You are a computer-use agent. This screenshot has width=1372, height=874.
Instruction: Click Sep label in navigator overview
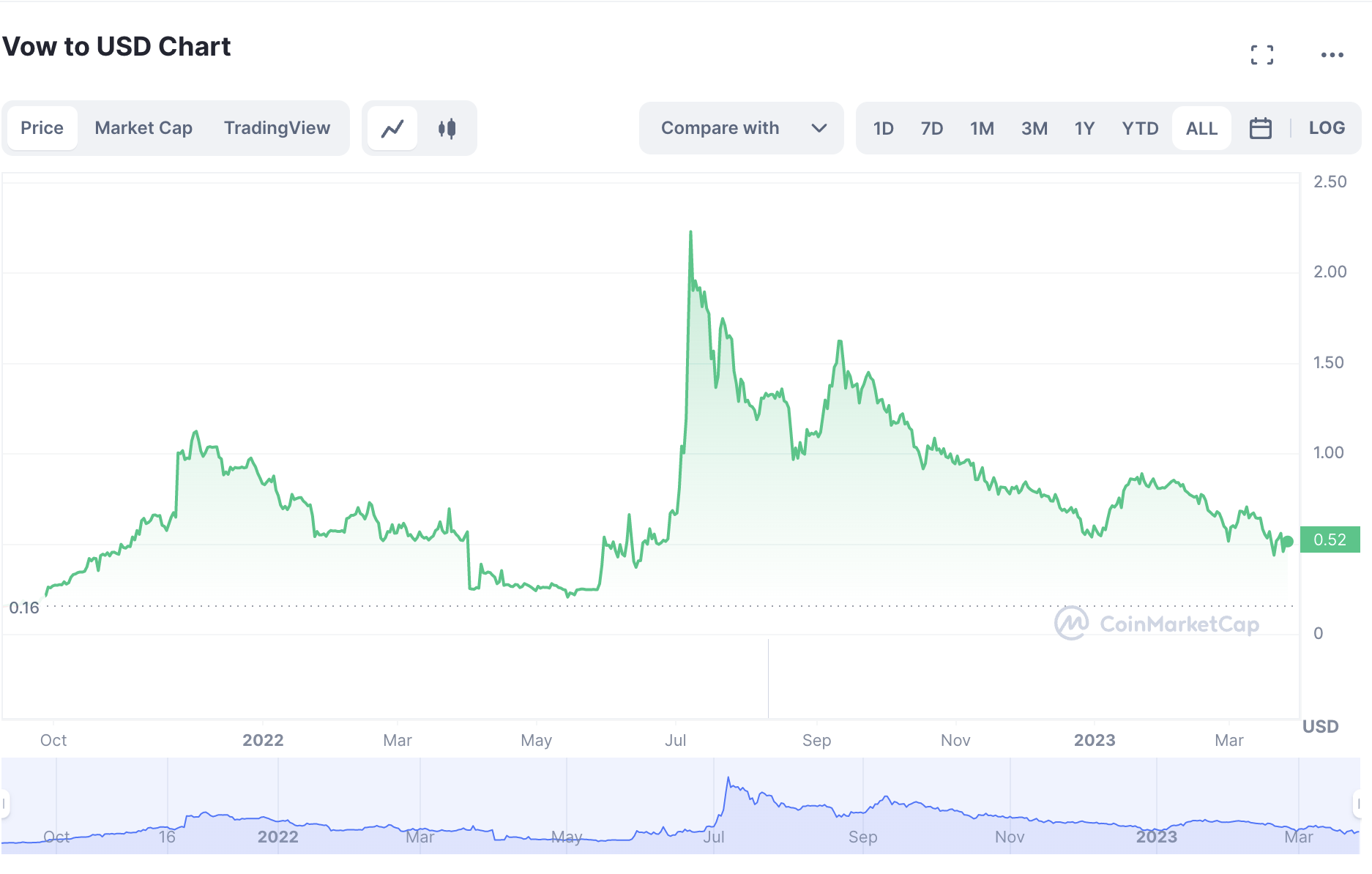(x=862, y=837)
